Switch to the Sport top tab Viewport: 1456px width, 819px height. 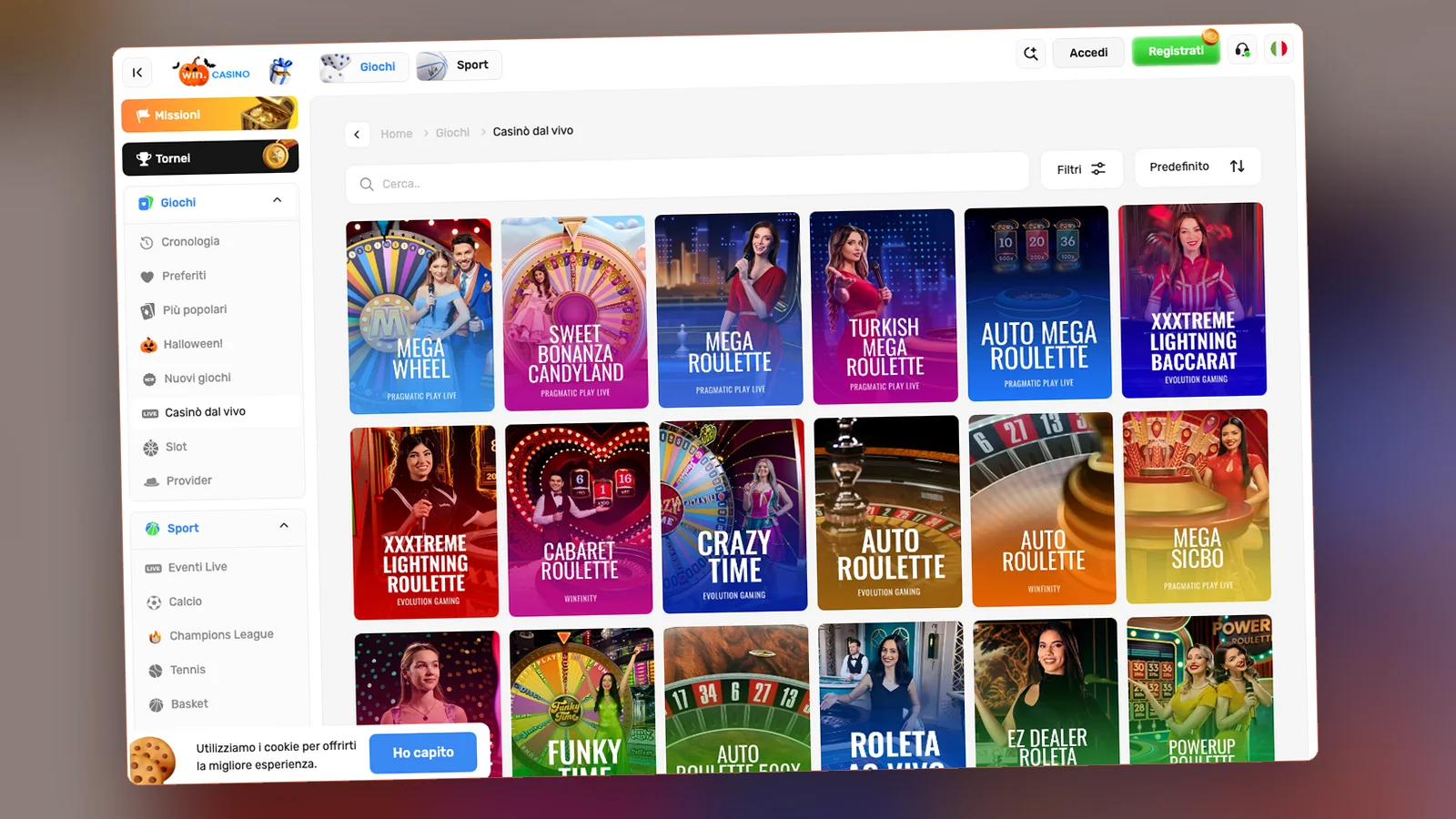coord(459,66)
